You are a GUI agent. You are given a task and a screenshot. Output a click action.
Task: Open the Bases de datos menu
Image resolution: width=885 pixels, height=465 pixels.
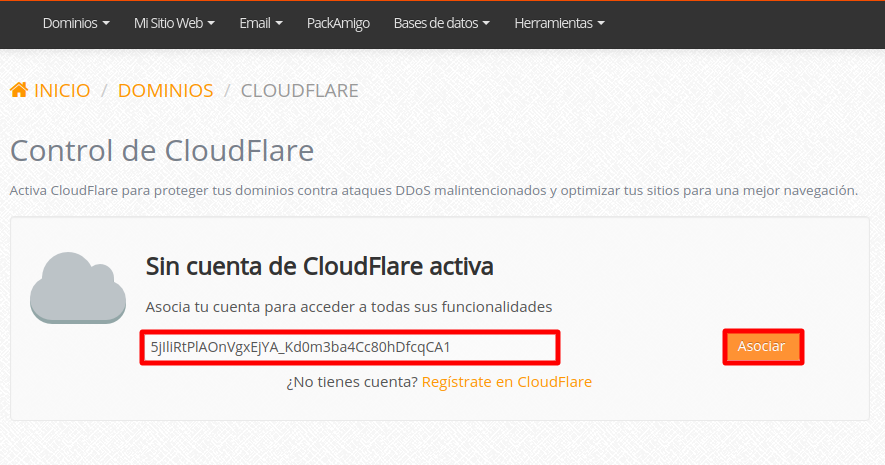point(436,23)
